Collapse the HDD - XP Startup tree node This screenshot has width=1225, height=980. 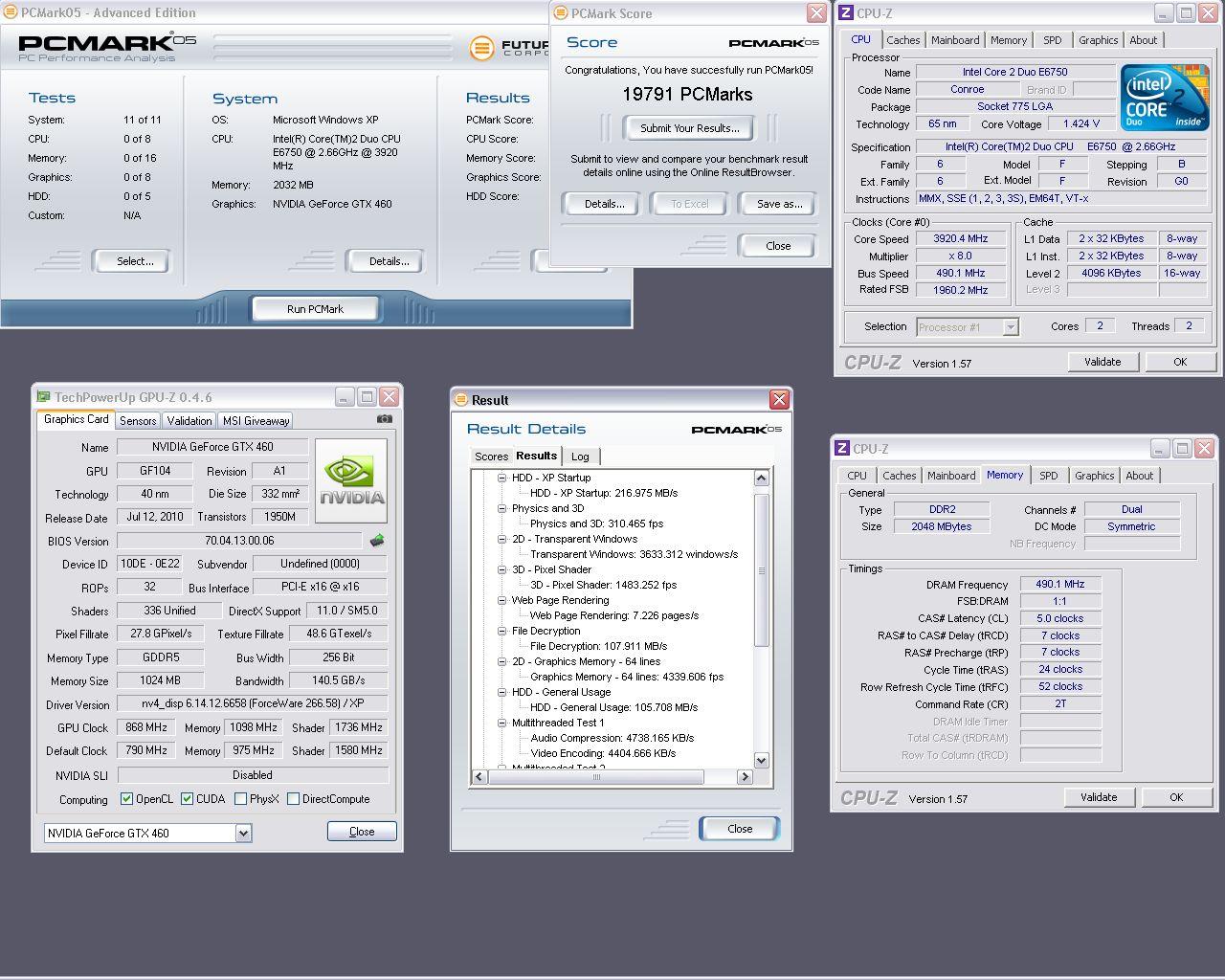501,478
